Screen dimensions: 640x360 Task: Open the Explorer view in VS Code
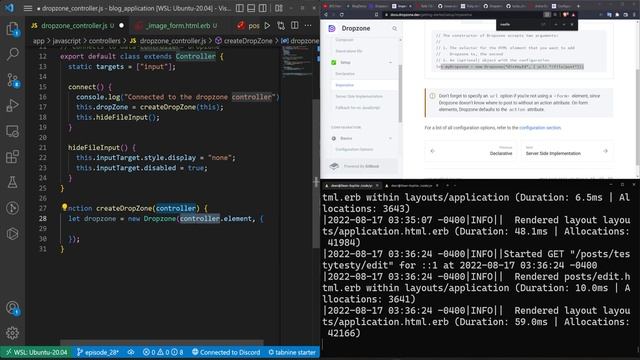(x=12, y=29)
